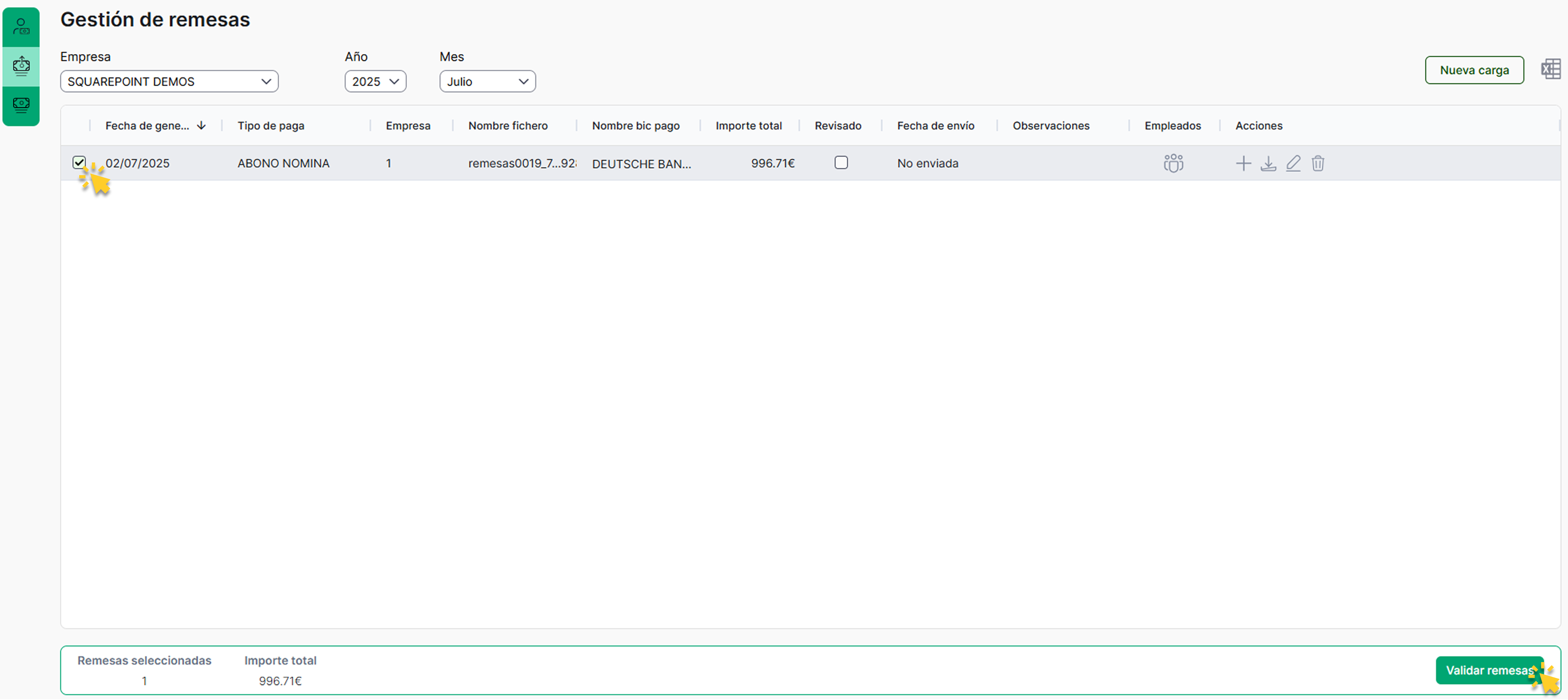Export table to Excel icon
The image size is (1568, 700).
(x=1550, y=69)
